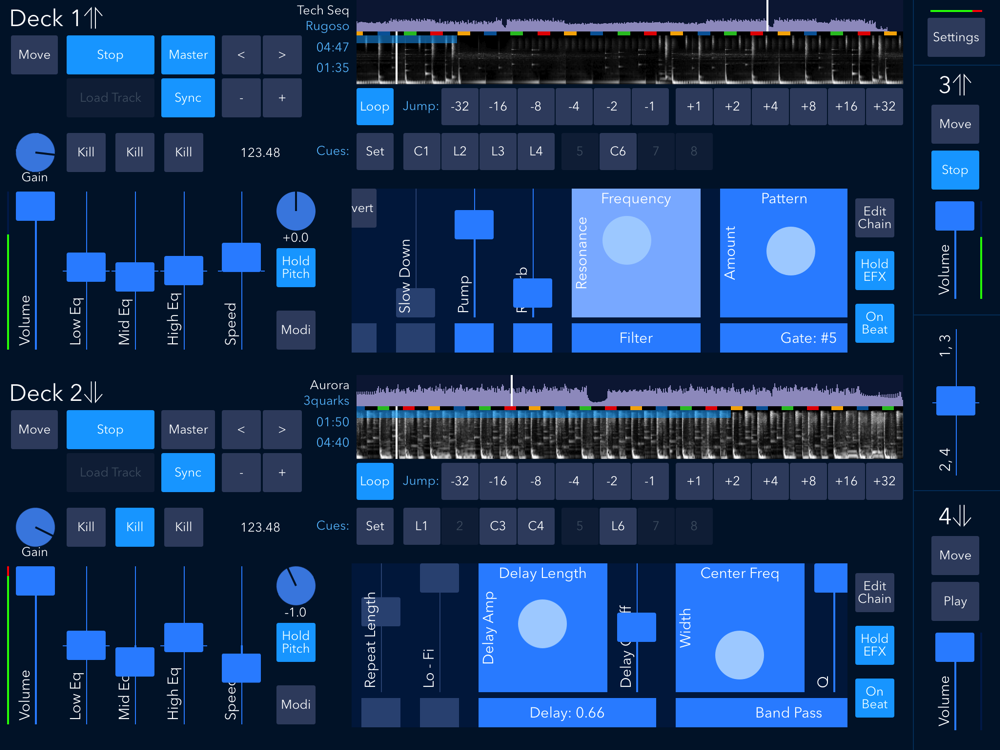Toggle Loop on Deck 1
The image size is (1000, 750).
coord(374,107)
